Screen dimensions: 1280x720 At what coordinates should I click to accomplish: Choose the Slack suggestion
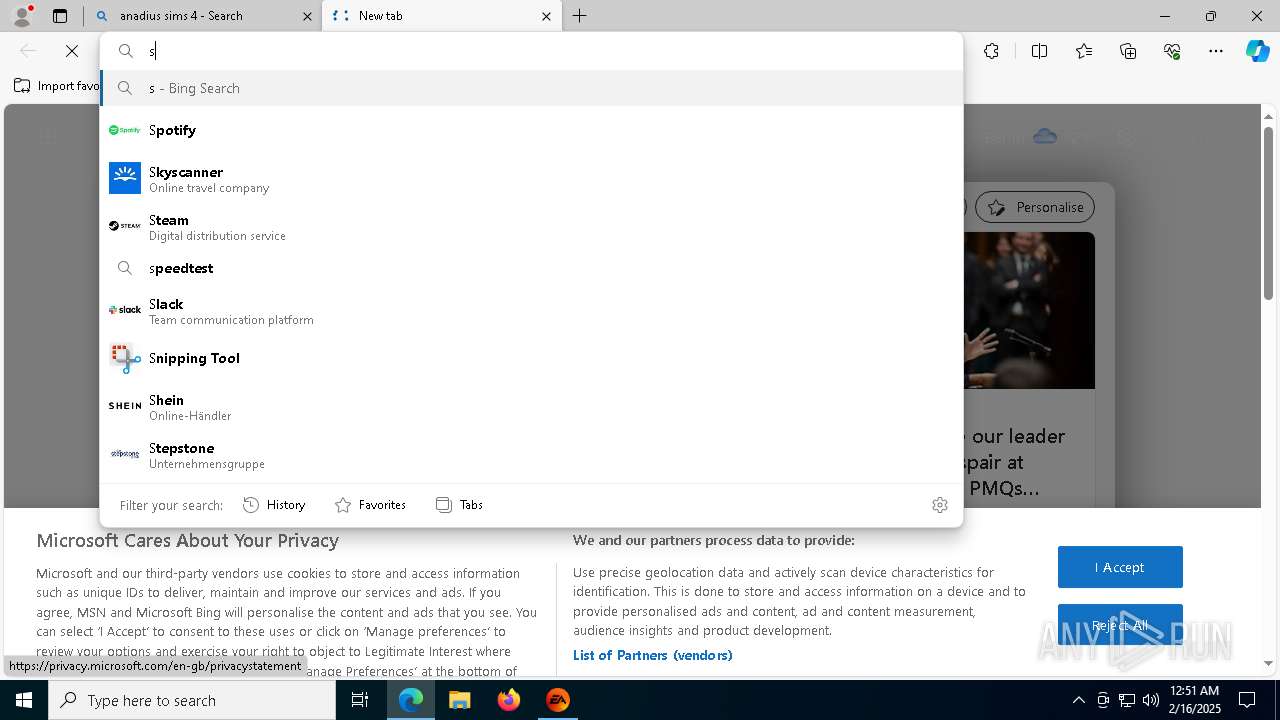[531, 310]
